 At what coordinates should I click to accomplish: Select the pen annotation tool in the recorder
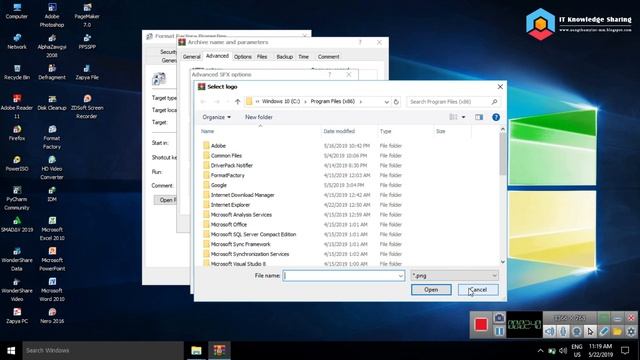pos(604,331)
